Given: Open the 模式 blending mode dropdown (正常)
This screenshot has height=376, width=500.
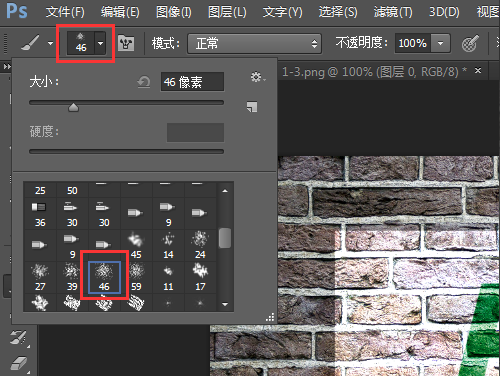Looking at the screenshot, I should (254, 43).
